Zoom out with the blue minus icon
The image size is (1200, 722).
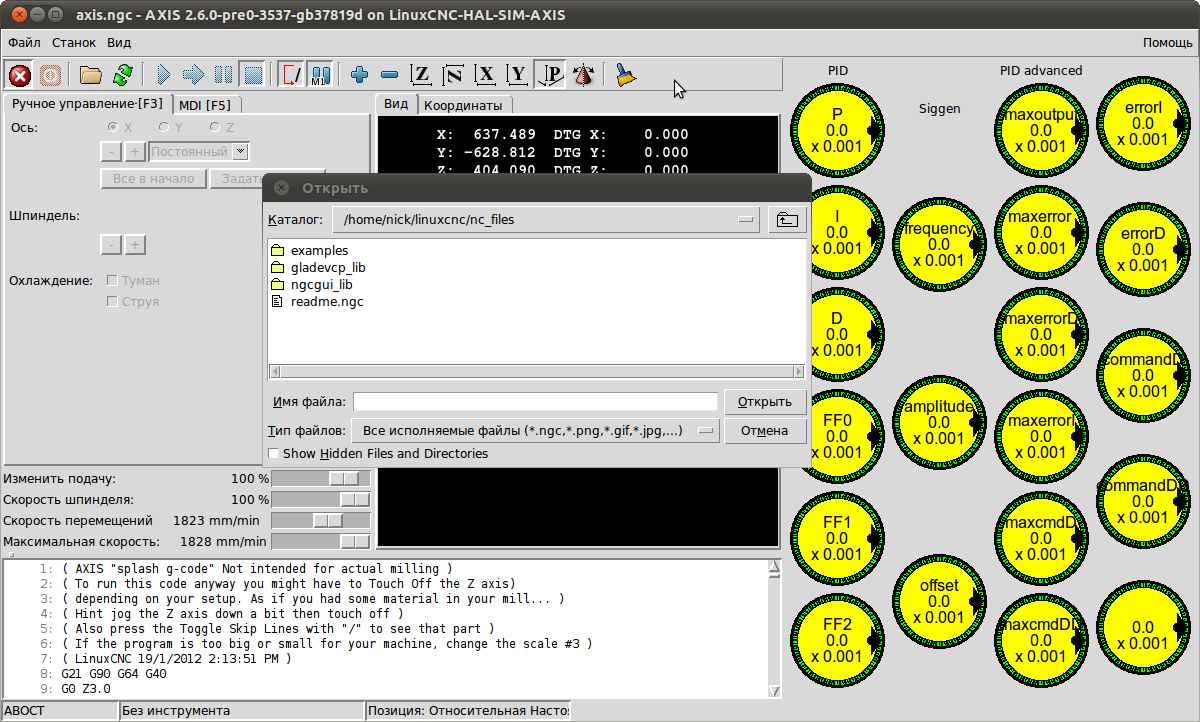pyautogui.click(x=390, y=74)
